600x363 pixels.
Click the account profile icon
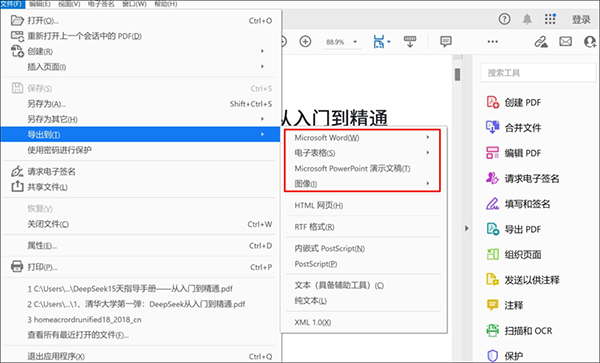[x=590, y=41]
